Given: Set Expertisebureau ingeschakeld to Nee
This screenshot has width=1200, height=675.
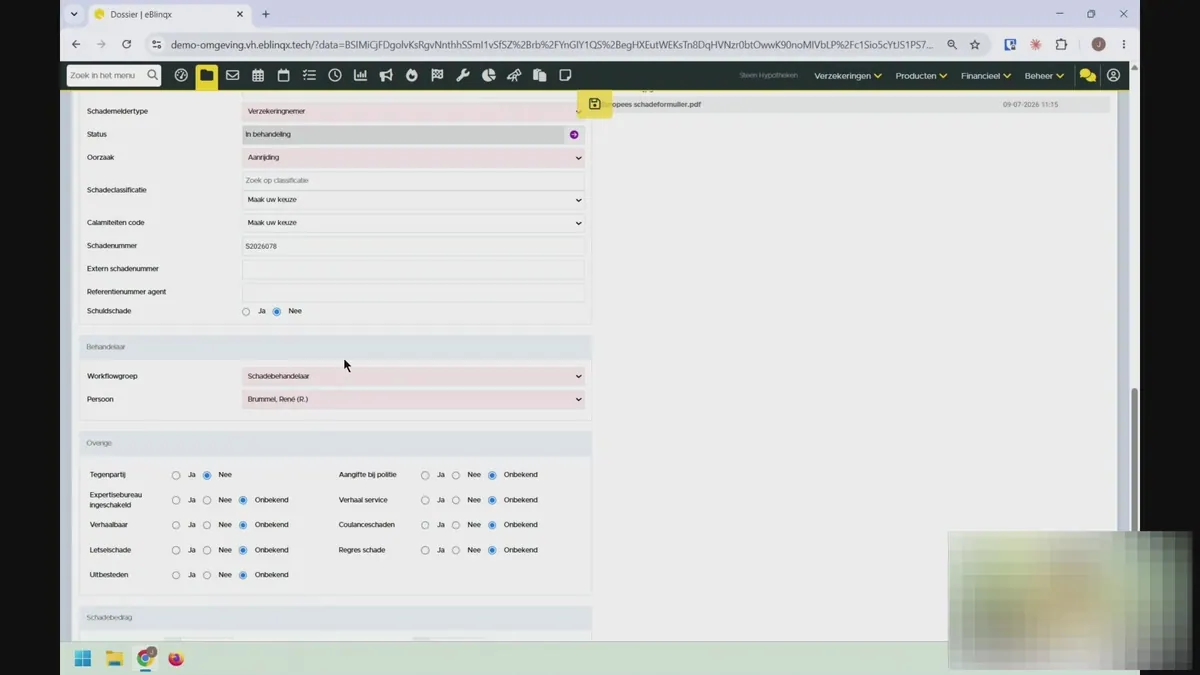Looking at the screenshot, I should coord(207,500).
